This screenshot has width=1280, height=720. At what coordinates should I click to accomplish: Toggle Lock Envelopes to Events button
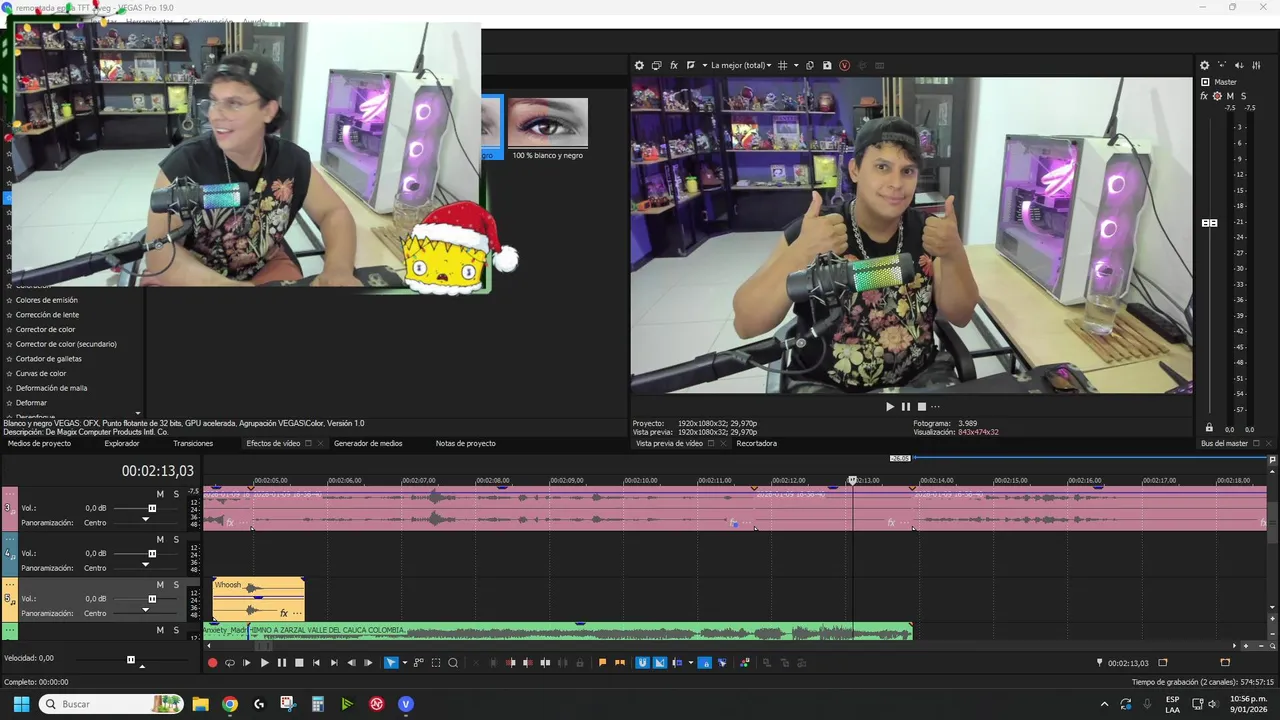pos(705,663)
